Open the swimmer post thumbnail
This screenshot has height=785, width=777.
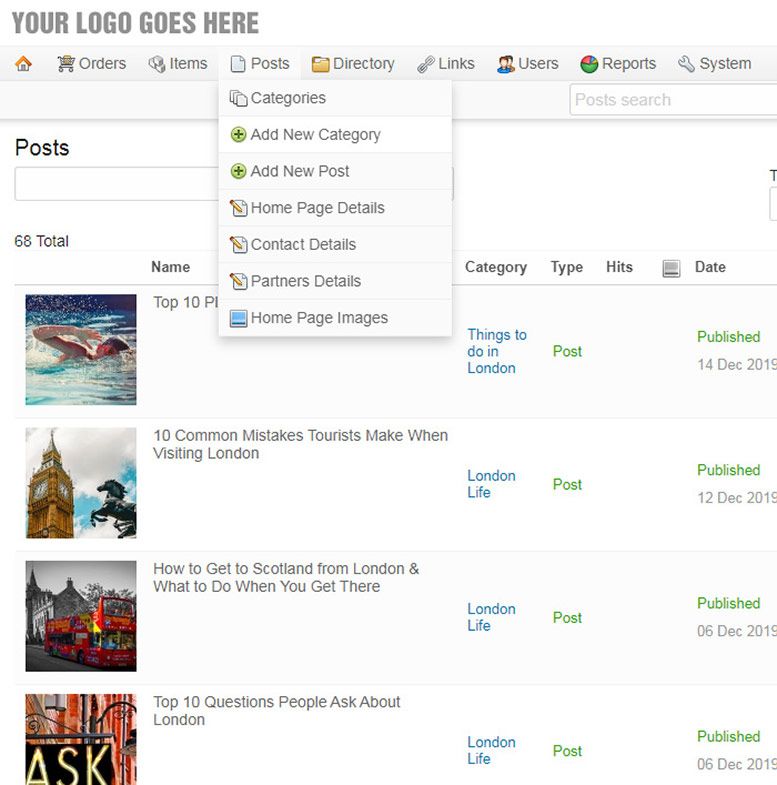[x=81, y=349]
